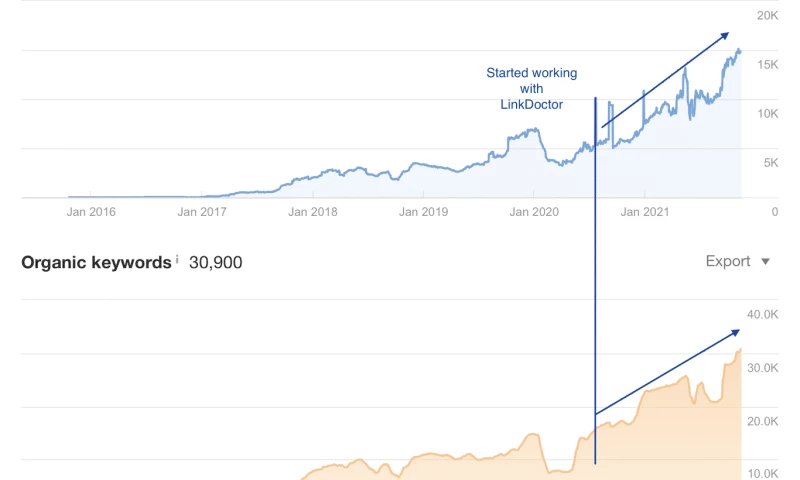
Task: Click the 40.0K y-axis label
Action: [x=764, y=314]
